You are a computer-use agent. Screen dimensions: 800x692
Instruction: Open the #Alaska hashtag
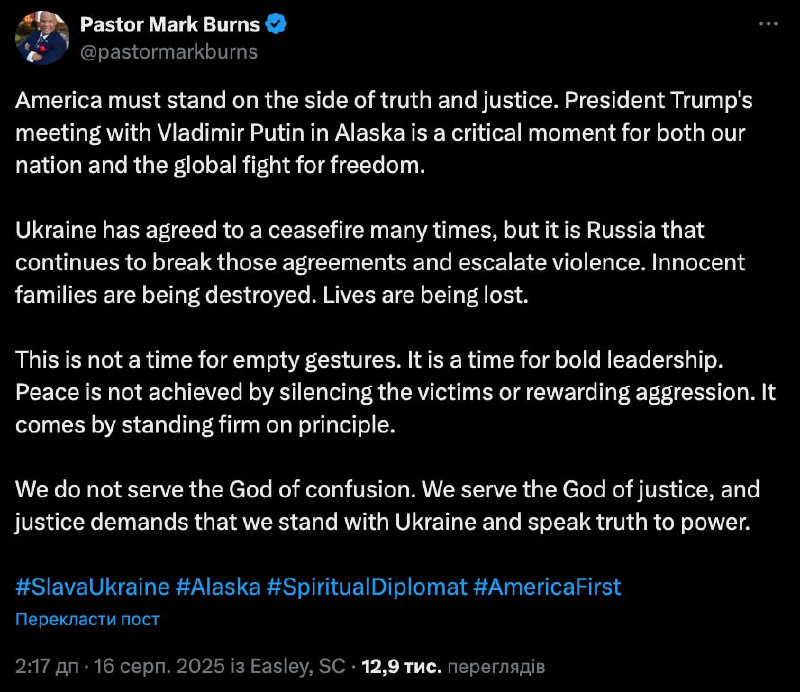pyautogui.click(x=216, y=586)
